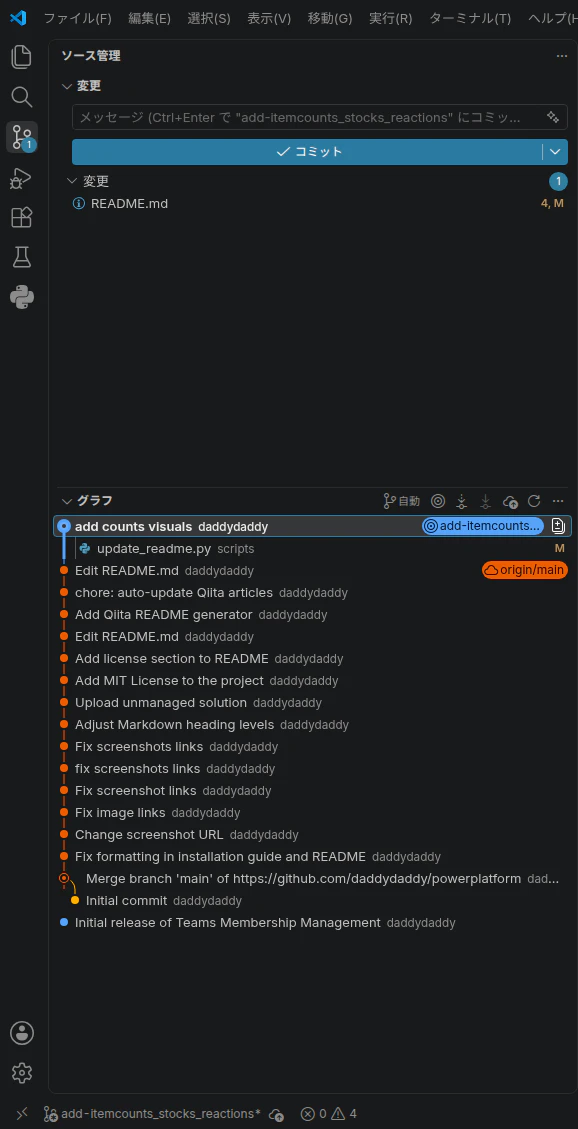Open ファイル(F) menu
The height and width of the screenshot is (1129, 578).
(x=78, y=18)
